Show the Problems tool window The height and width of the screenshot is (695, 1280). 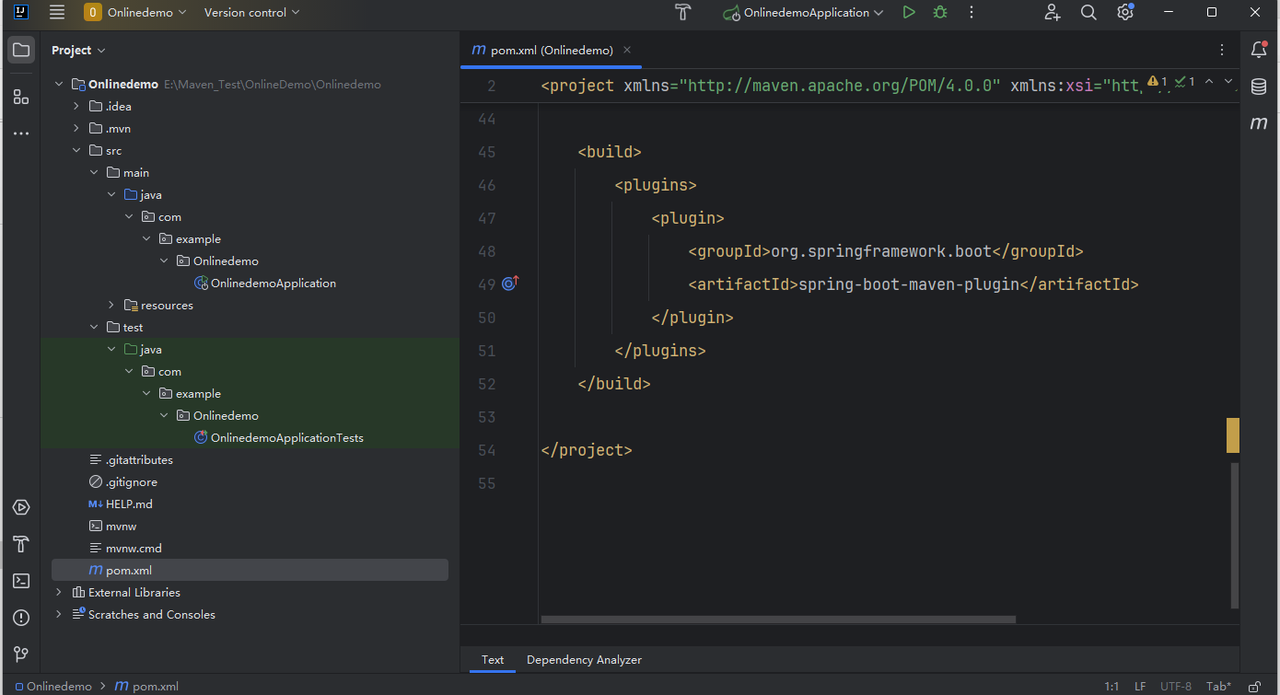click(x=21, y=618)
